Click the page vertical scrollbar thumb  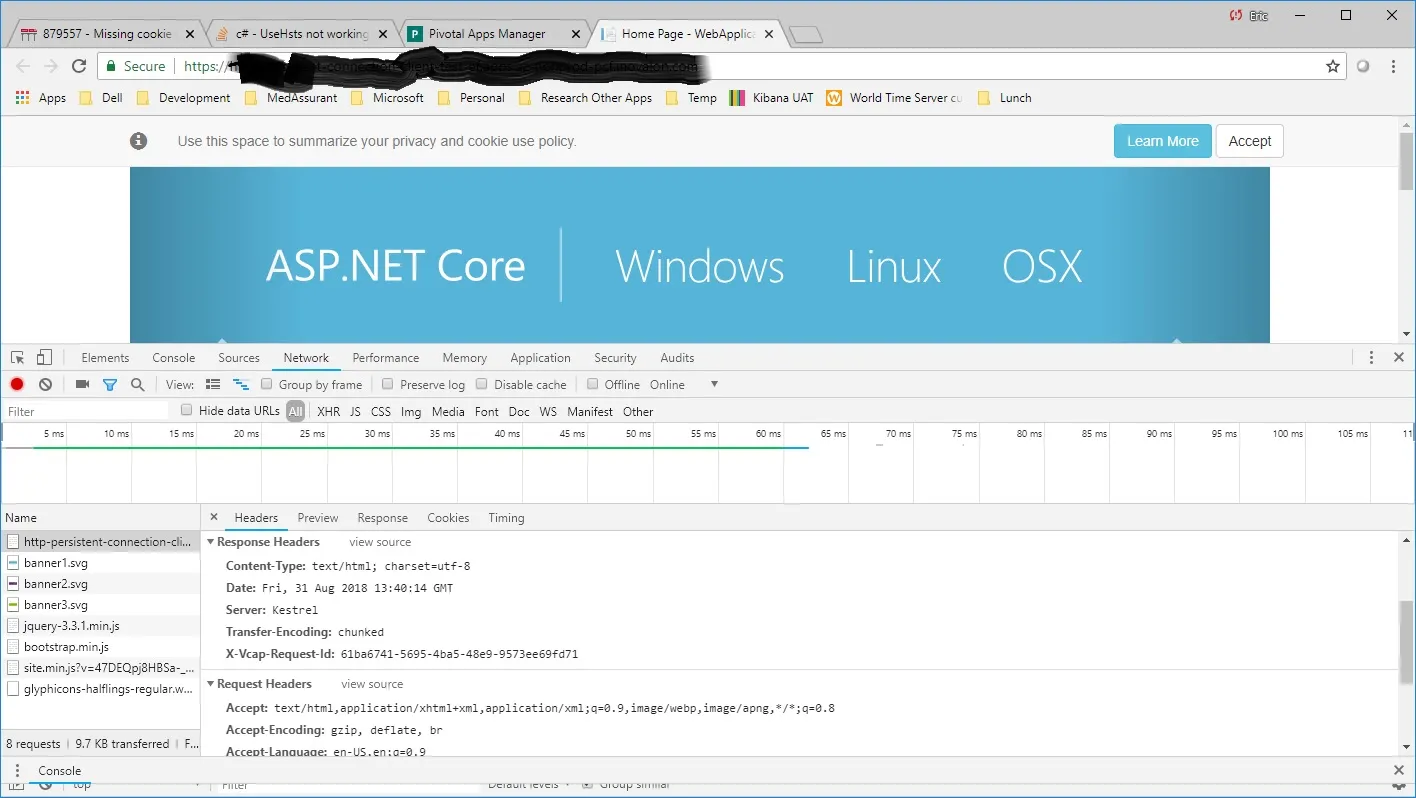point(1407,159)
